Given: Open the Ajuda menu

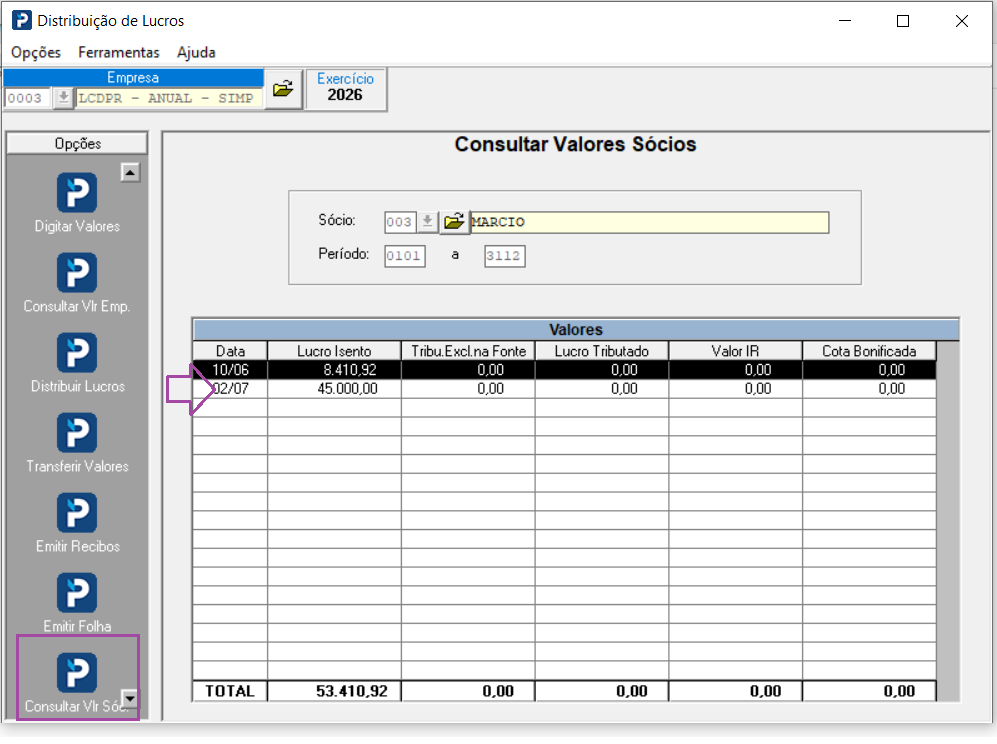Looking at the screenshot, I should point(196,52).
